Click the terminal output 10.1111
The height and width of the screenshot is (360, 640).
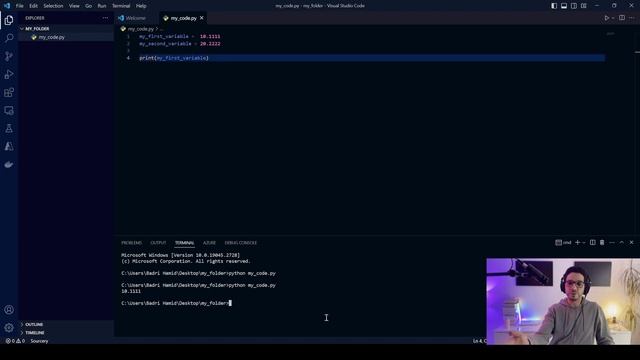pos(131,291)
